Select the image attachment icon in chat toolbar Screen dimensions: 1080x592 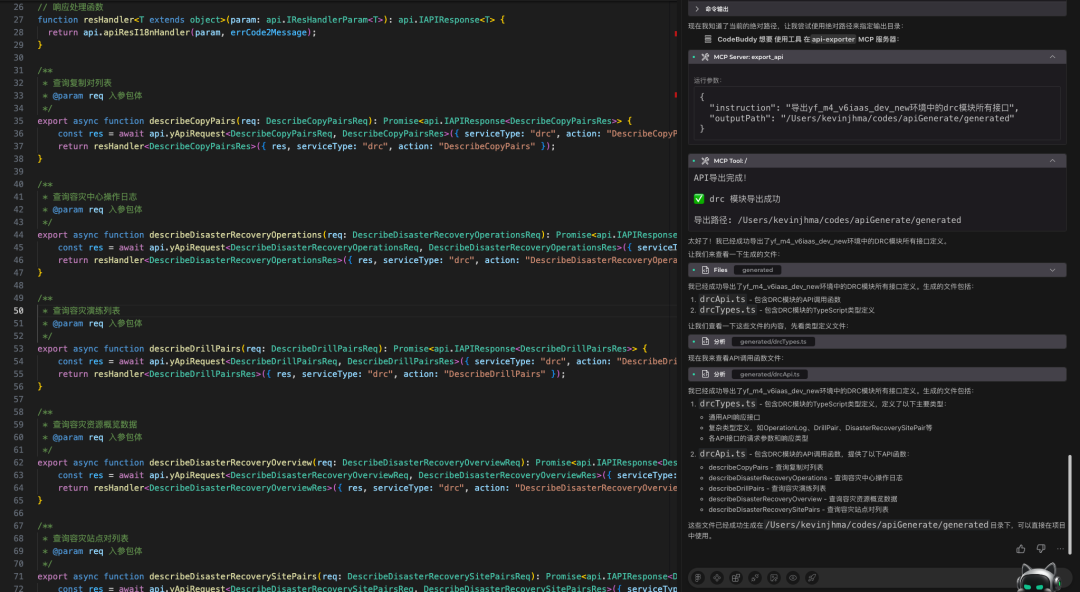pyautogui.click(x=773, y=577)
